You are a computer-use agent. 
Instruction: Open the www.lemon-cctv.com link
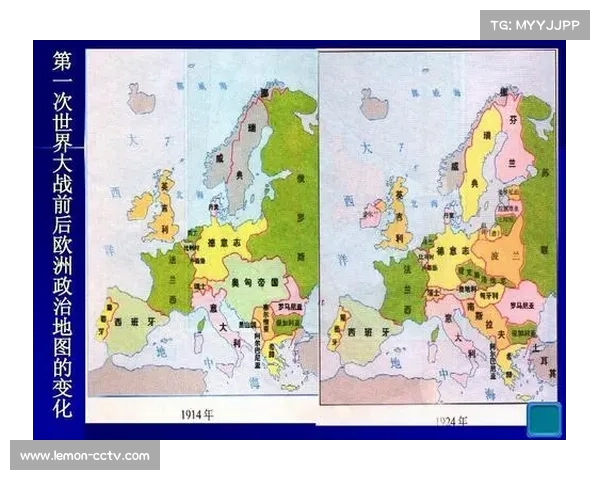84,456
